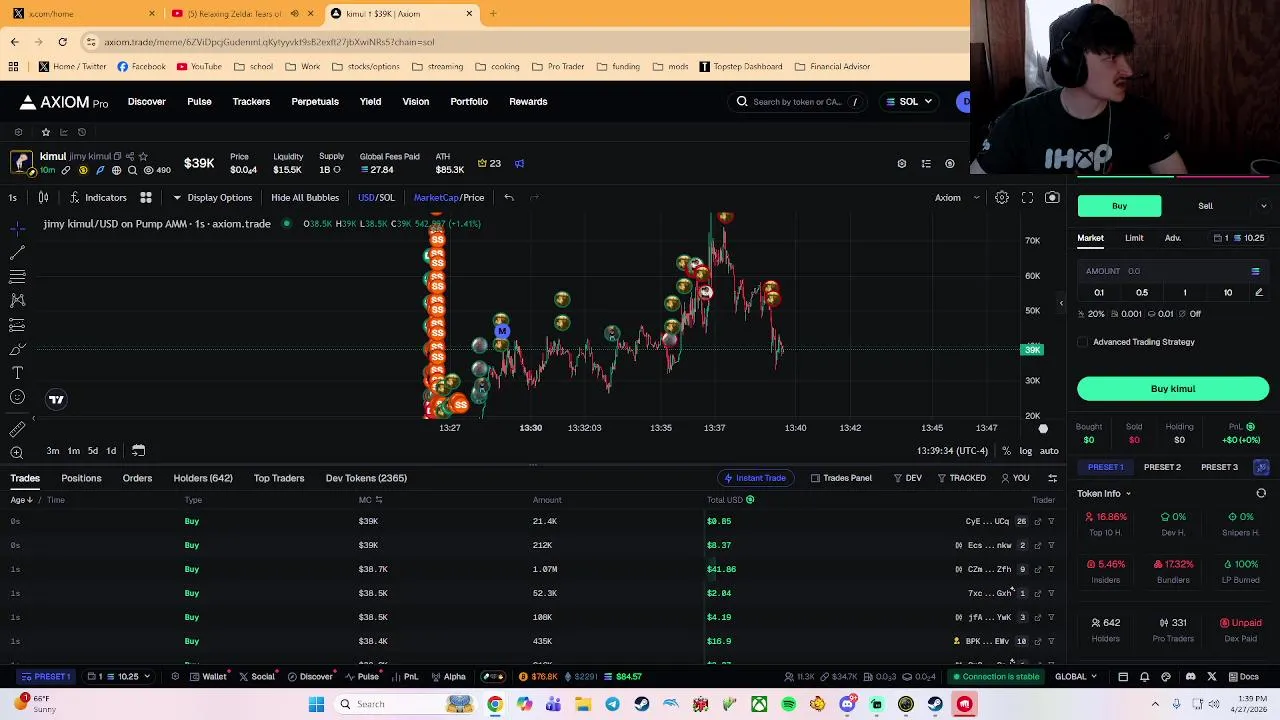1280x720 pixels.
Task: Collapse the right panel with arrow handle
Action: pyautogui.click(x=1061, y=303)
